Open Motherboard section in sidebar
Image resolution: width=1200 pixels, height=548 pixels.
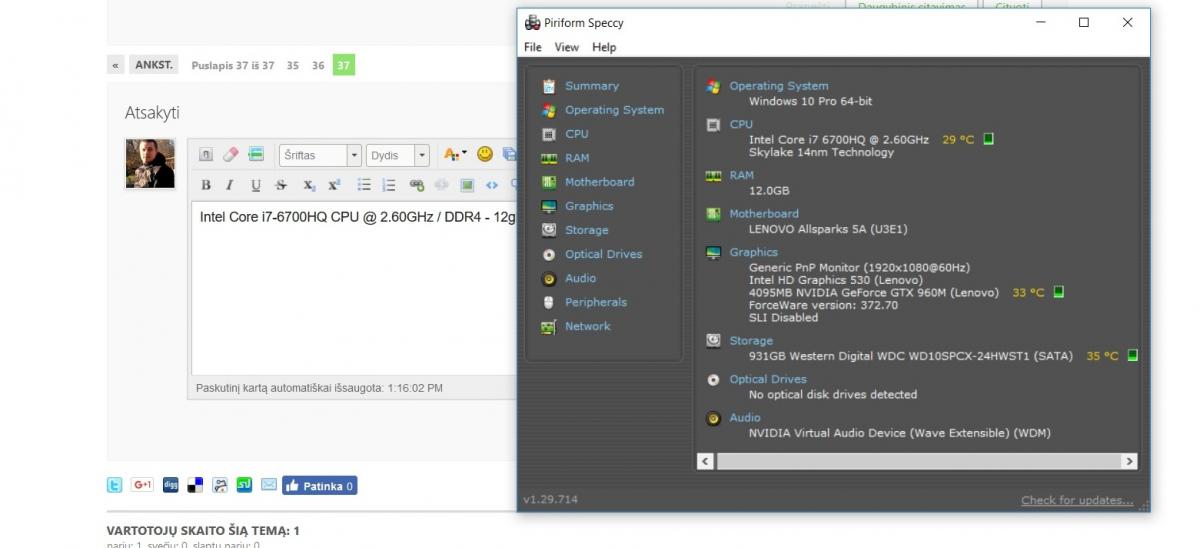coord(599,182)
